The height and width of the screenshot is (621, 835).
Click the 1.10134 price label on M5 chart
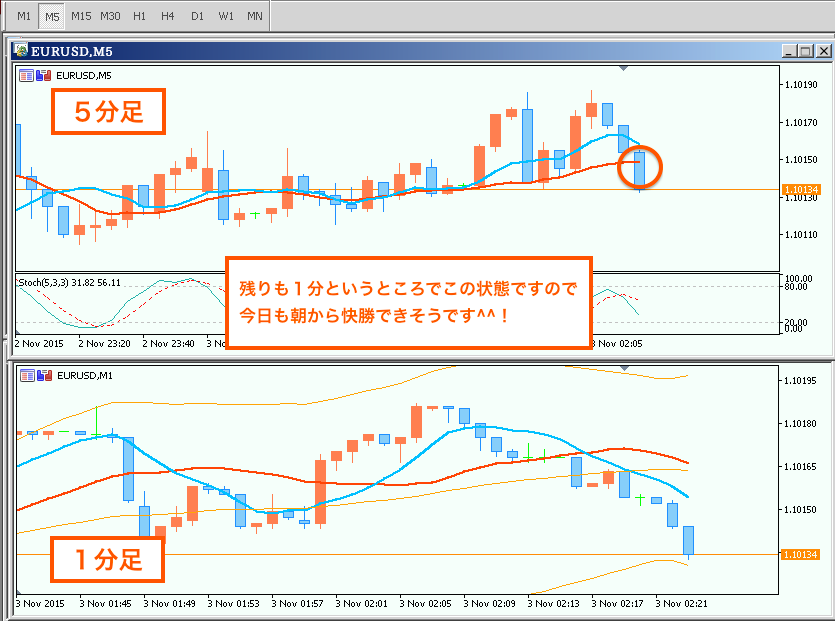click(x=802, y=189)
